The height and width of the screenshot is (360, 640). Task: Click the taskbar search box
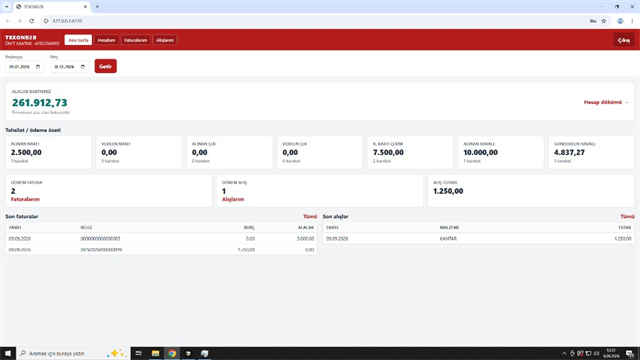tap(73, 353)
